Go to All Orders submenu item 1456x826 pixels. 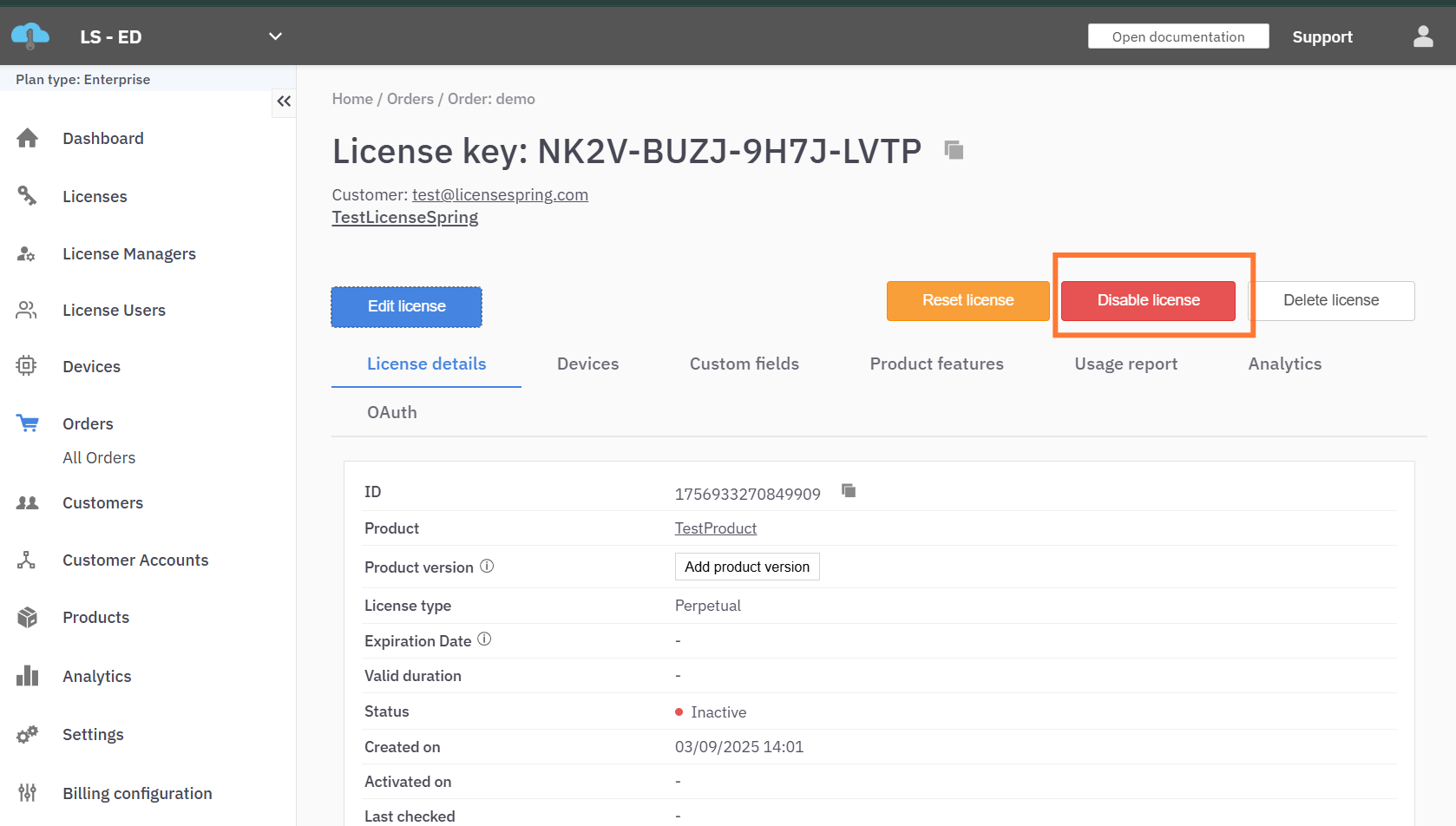(99, 457)
